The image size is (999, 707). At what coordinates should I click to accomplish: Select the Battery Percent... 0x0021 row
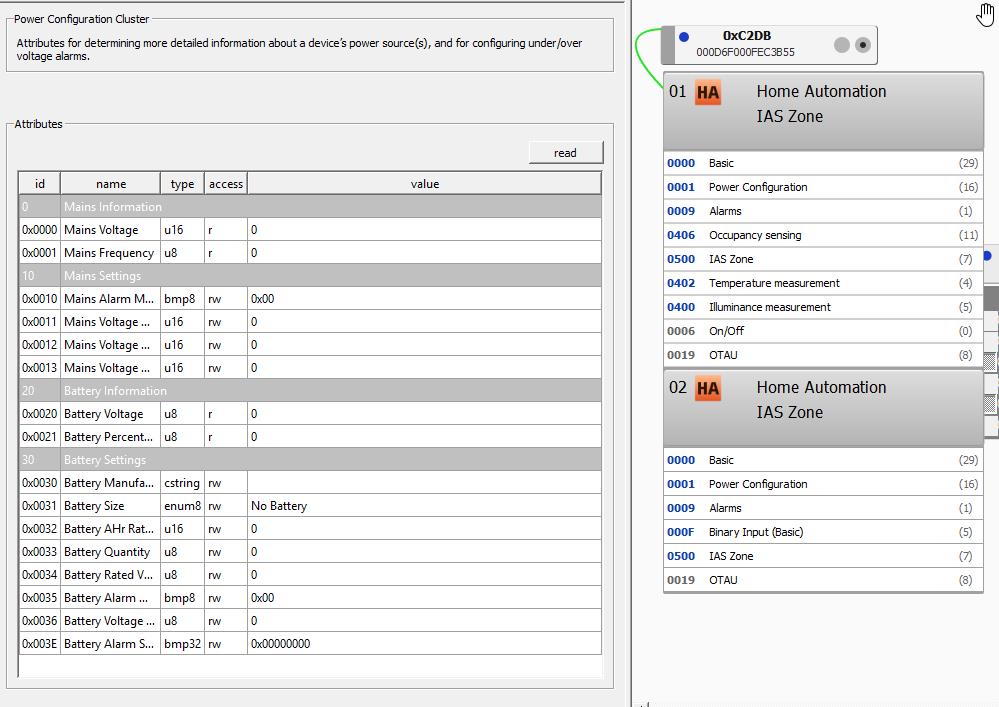(310, 436)
